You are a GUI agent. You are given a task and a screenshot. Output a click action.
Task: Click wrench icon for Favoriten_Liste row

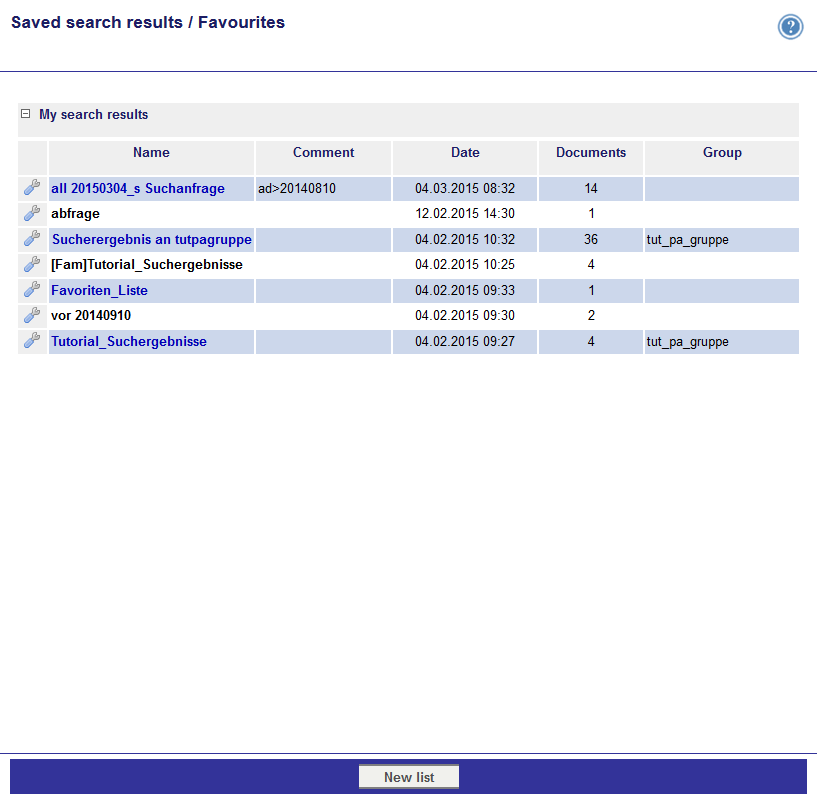coord(32,289)
